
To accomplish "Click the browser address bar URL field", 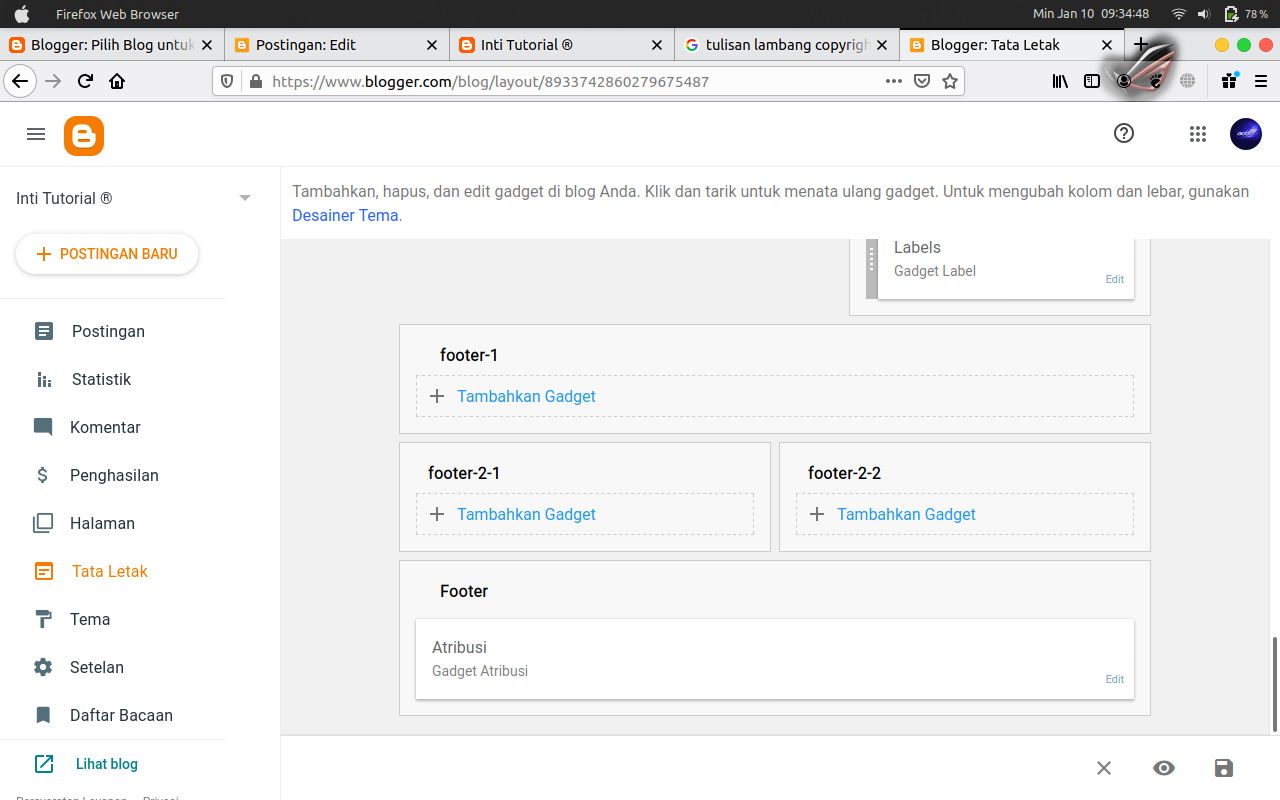I will click(550, 81).
